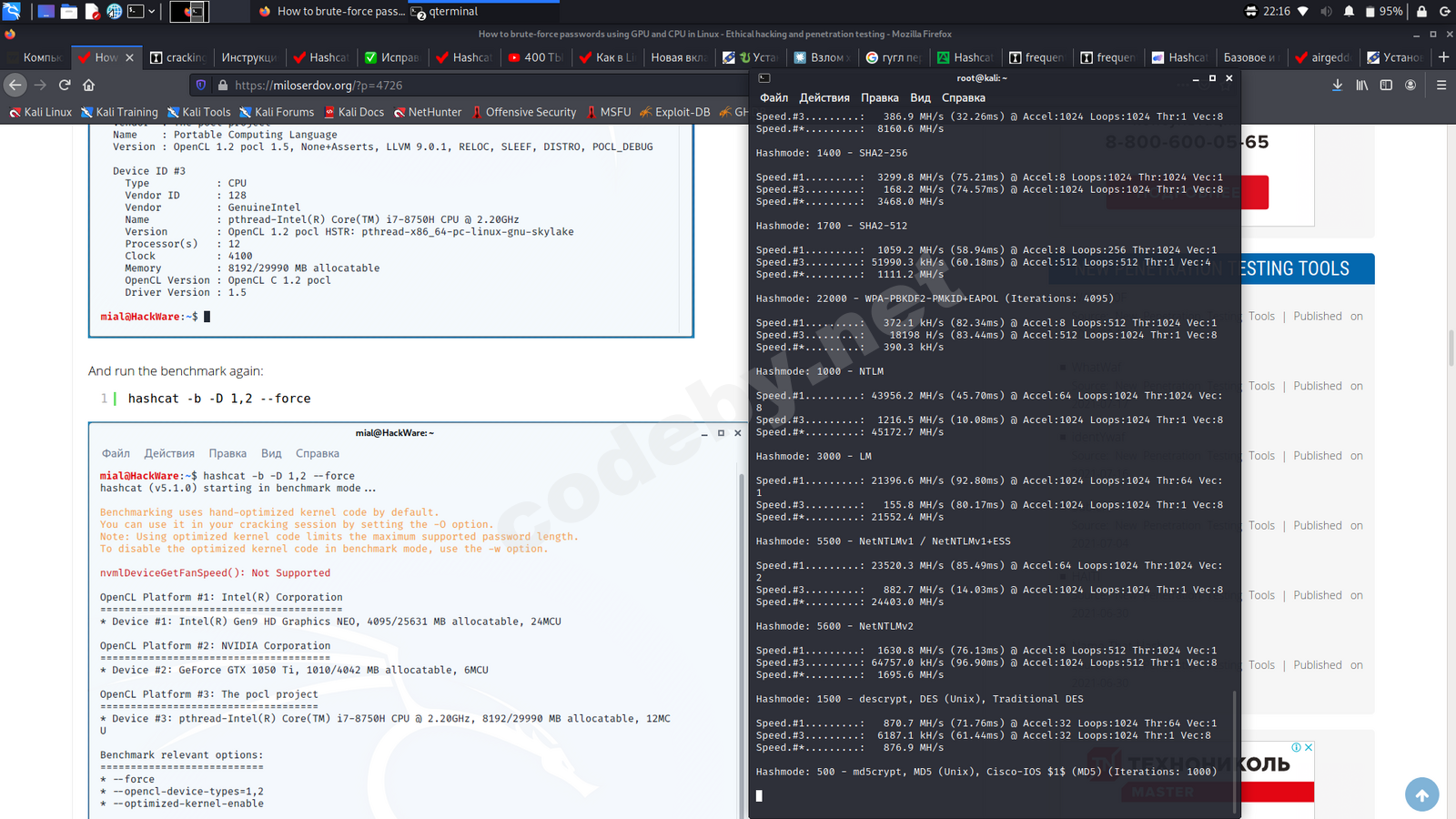This screenshot has width=1456, height=819.
Task: Open Firefox account icon in toolbar
Action: (1410, 85)
